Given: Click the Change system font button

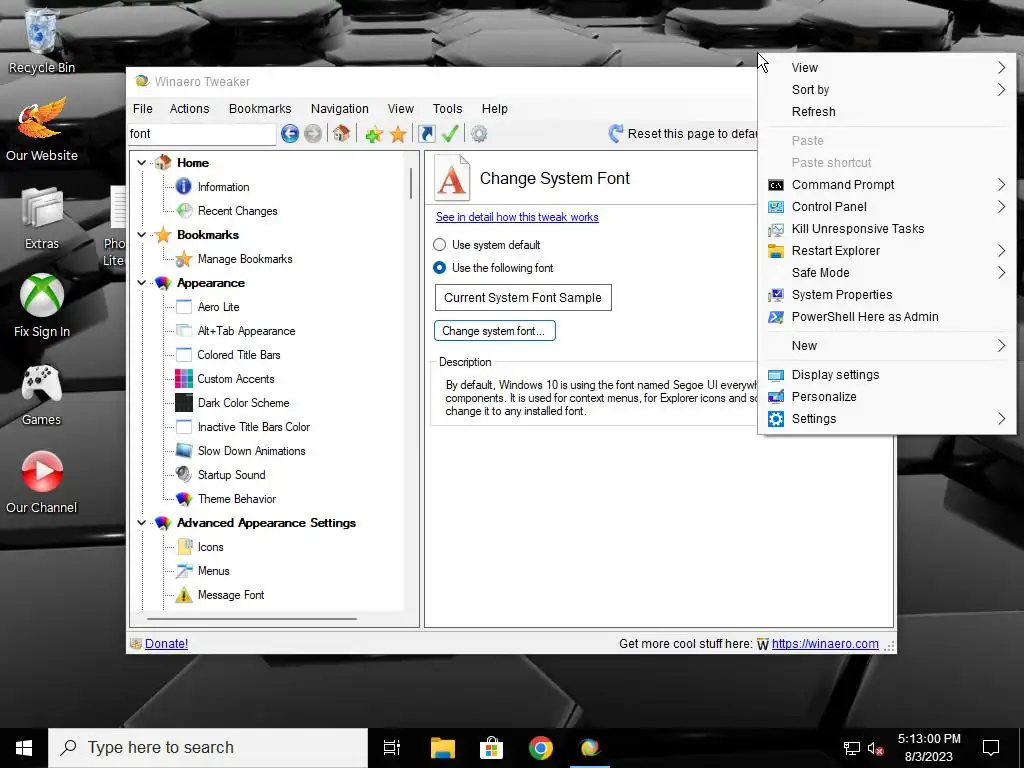Looking at the screenshot, I should (495, 331).
